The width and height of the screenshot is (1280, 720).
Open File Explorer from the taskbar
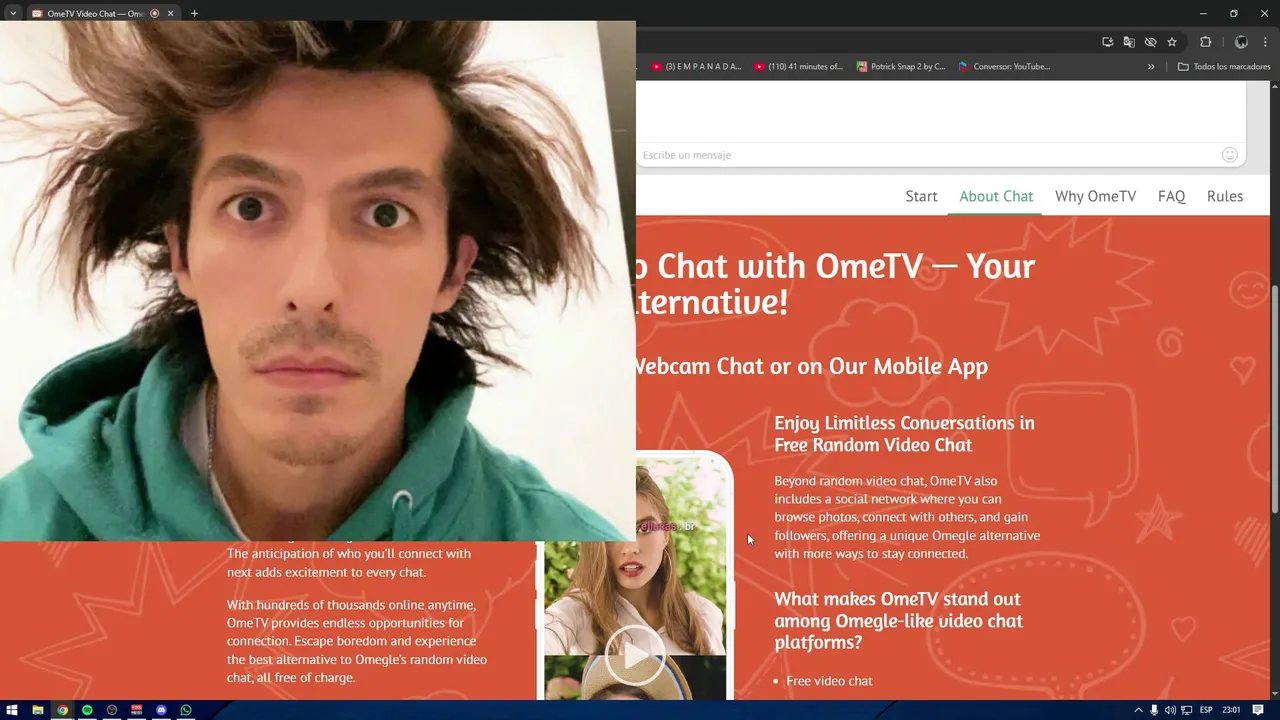coord(37,710)
